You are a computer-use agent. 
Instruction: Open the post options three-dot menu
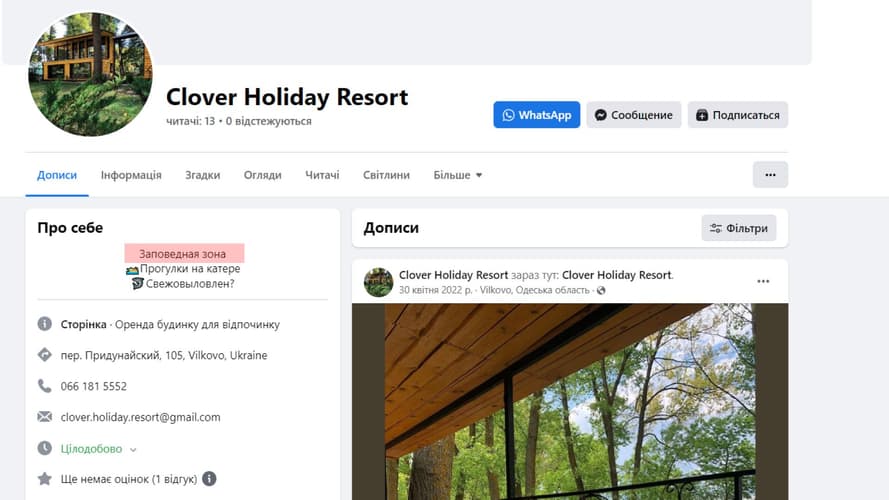click(763, 281)
